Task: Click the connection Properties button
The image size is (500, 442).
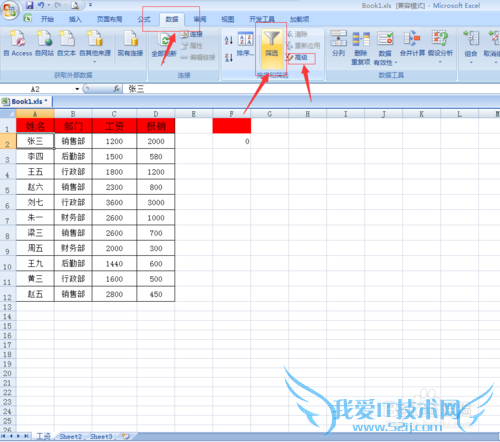Action: tap(192, 46)
